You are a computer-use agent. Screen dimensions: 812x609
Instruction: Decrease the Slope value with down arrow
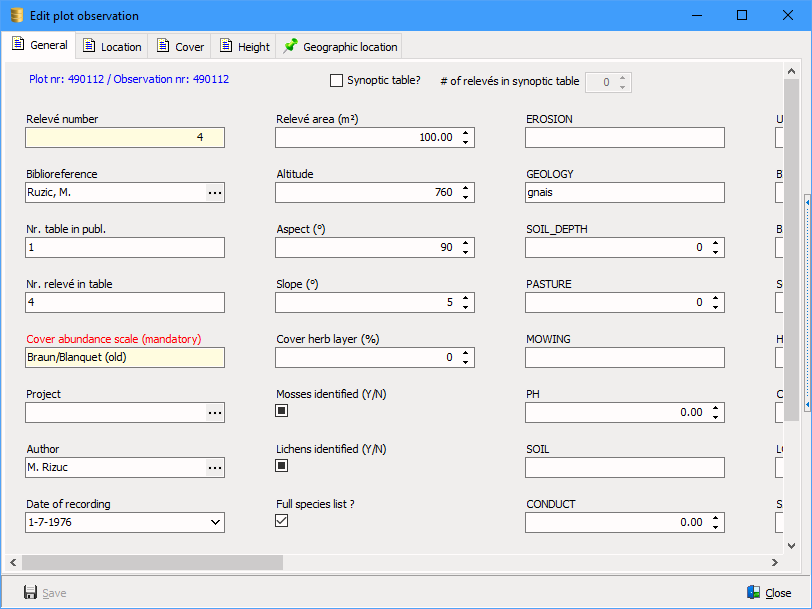point(466,307)
